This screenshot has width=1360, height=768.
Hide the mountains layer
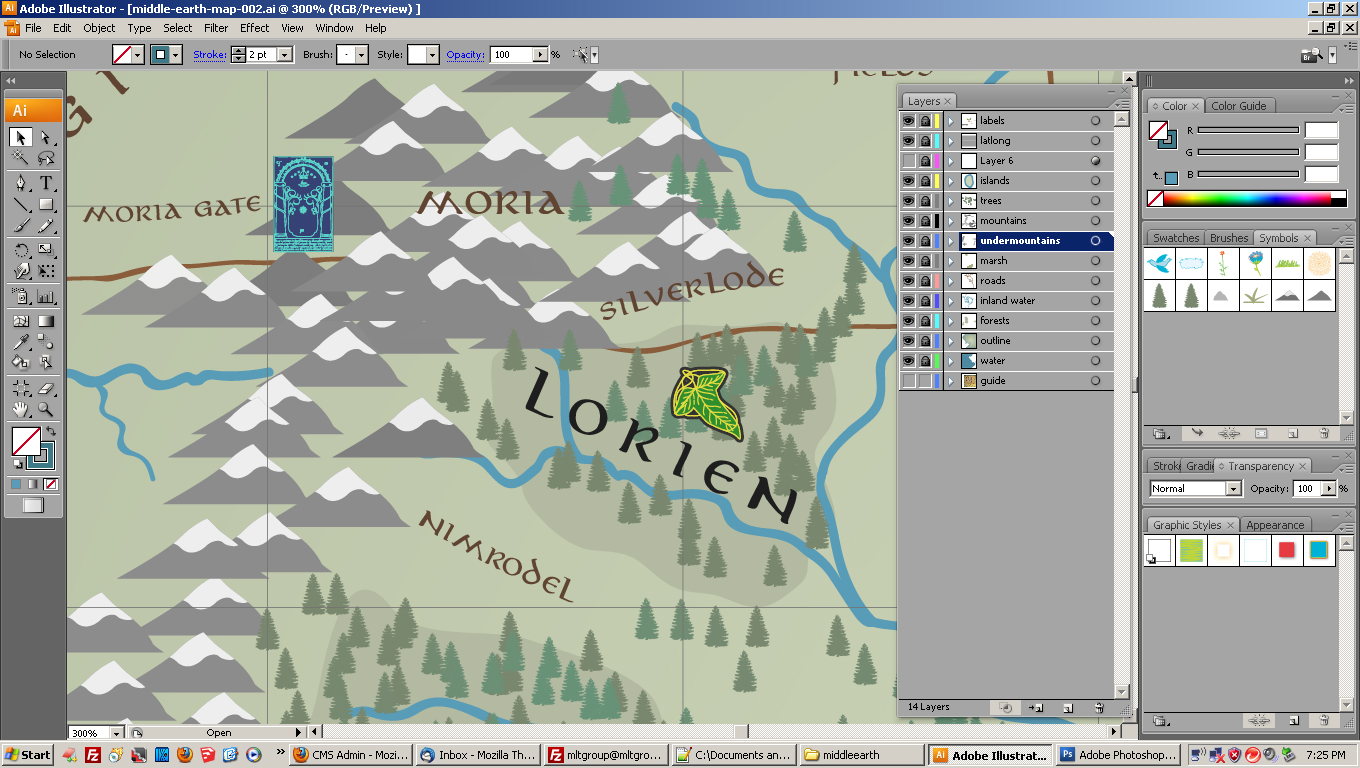coord(907,220)
